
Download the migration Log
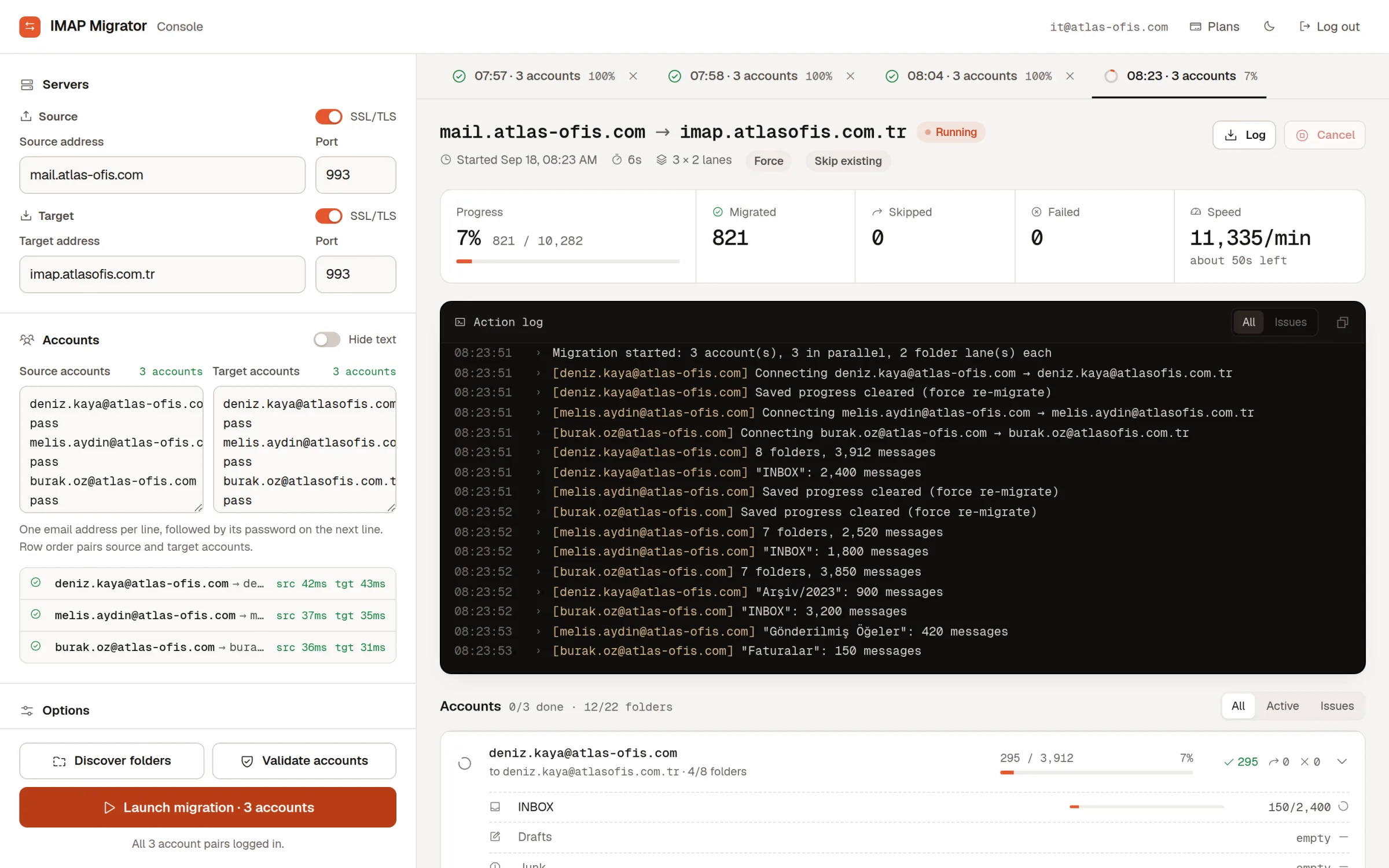pos(1244,135)
